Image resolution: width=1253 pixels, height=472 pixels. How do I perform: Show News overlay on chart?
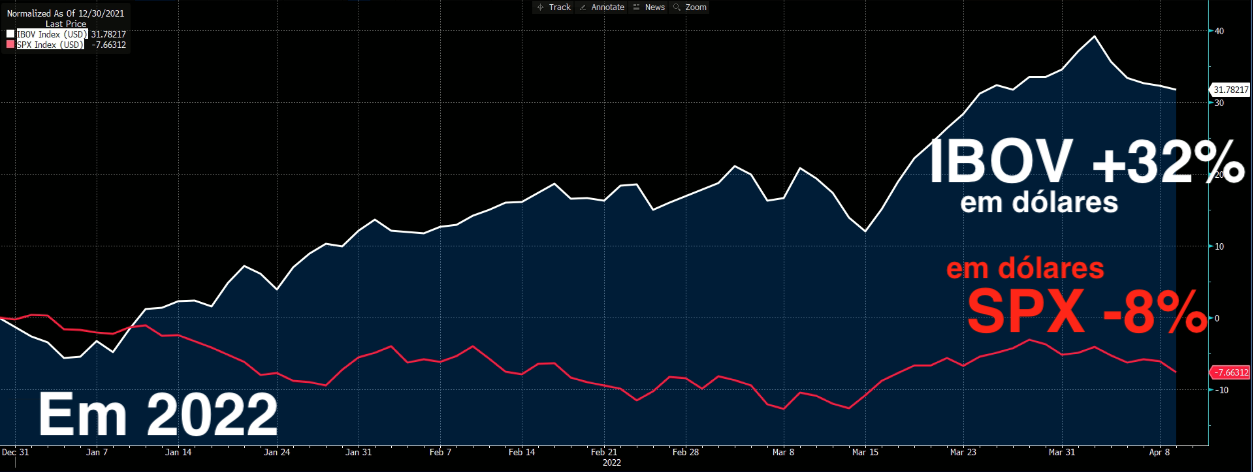point(649,7)
